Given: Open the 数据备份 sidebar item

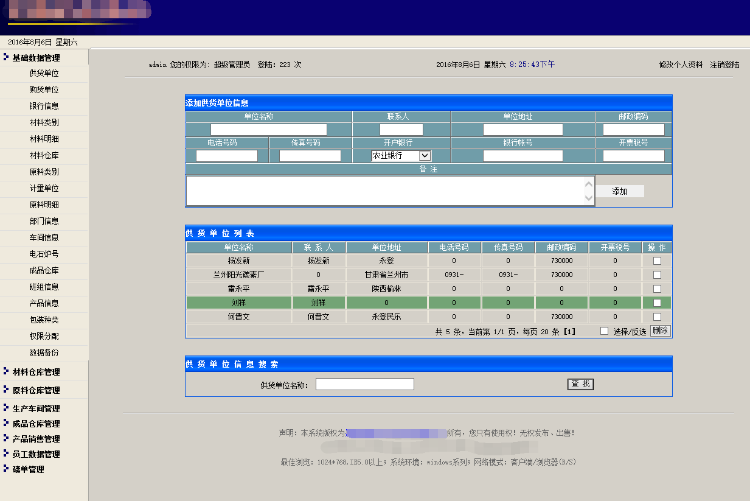Looking at the screenshot, I should [x=44, y=353].
